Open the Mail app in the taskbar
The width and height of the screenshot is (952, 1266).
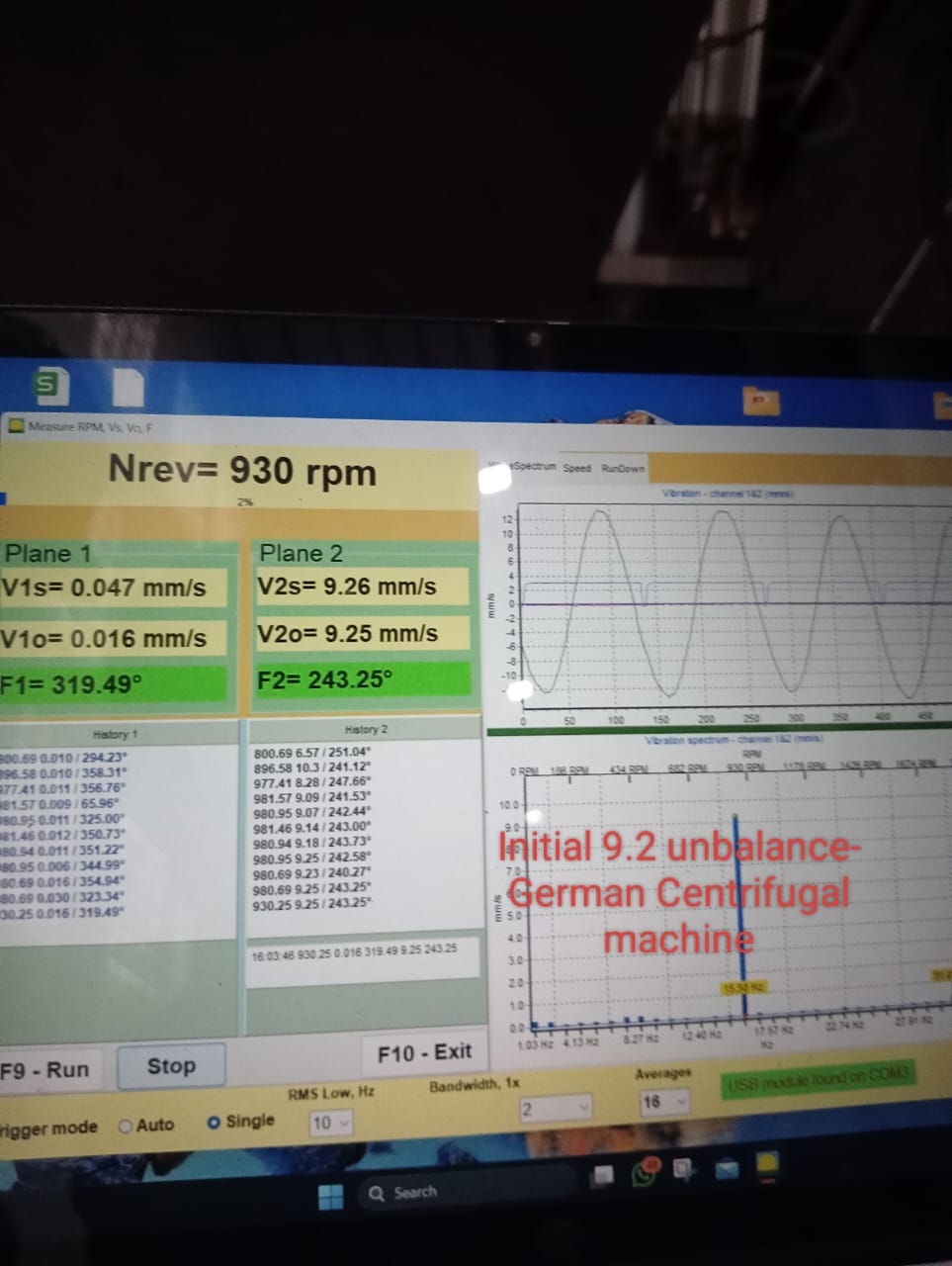[x=727, y=1170]
